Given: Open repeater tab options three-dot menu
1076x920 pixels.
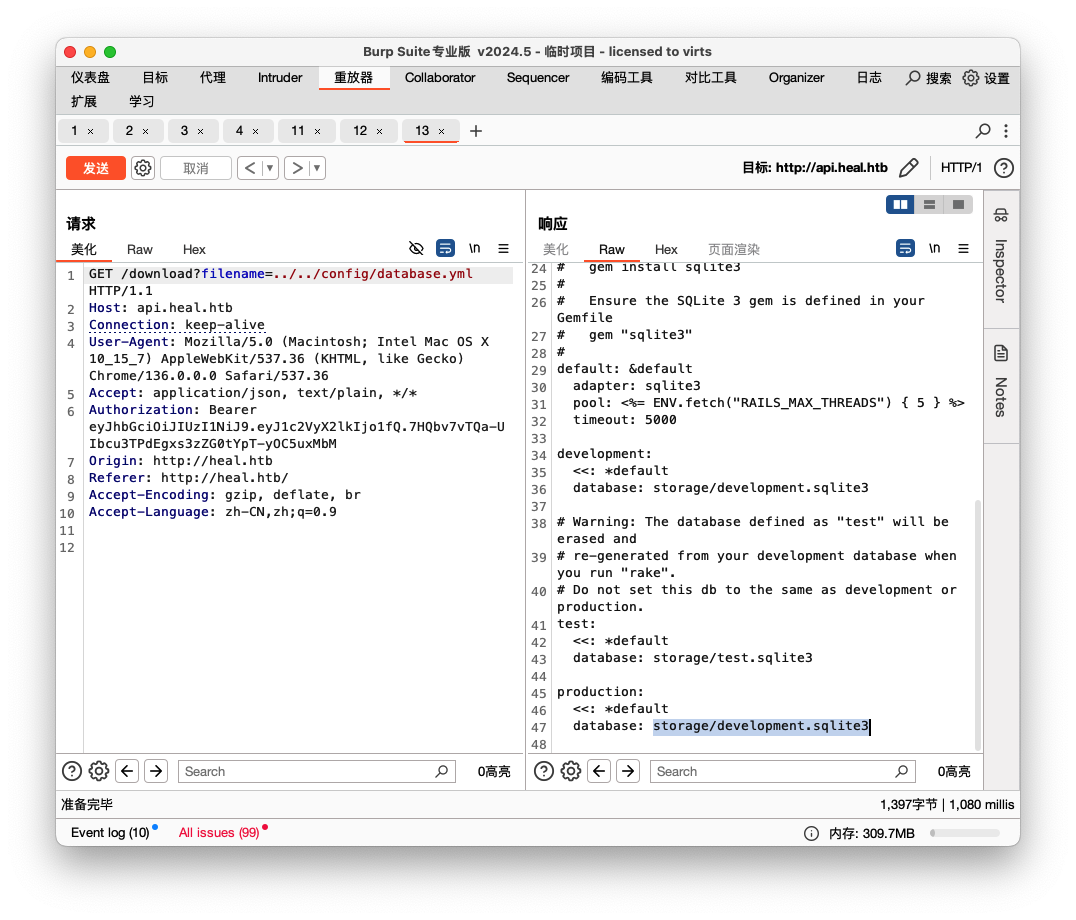Looking at the screenshot, I should [x=1006, y=130].
